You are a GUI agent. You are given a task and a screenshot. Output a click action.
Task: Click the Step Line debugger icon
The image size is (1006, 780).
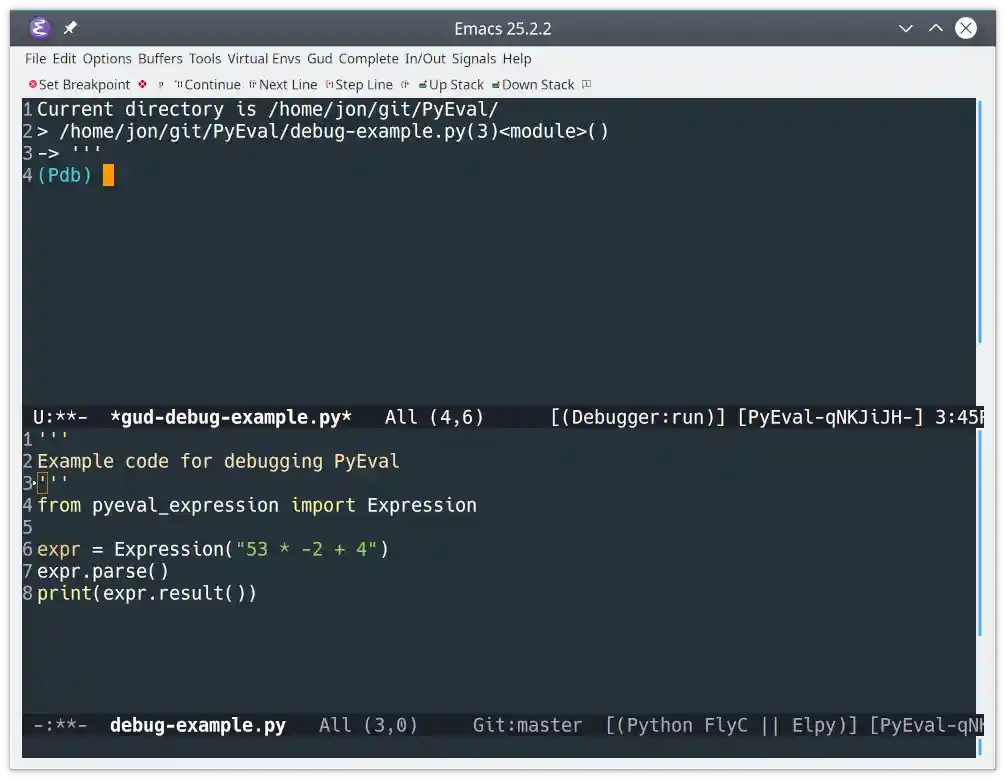(358, 85)
